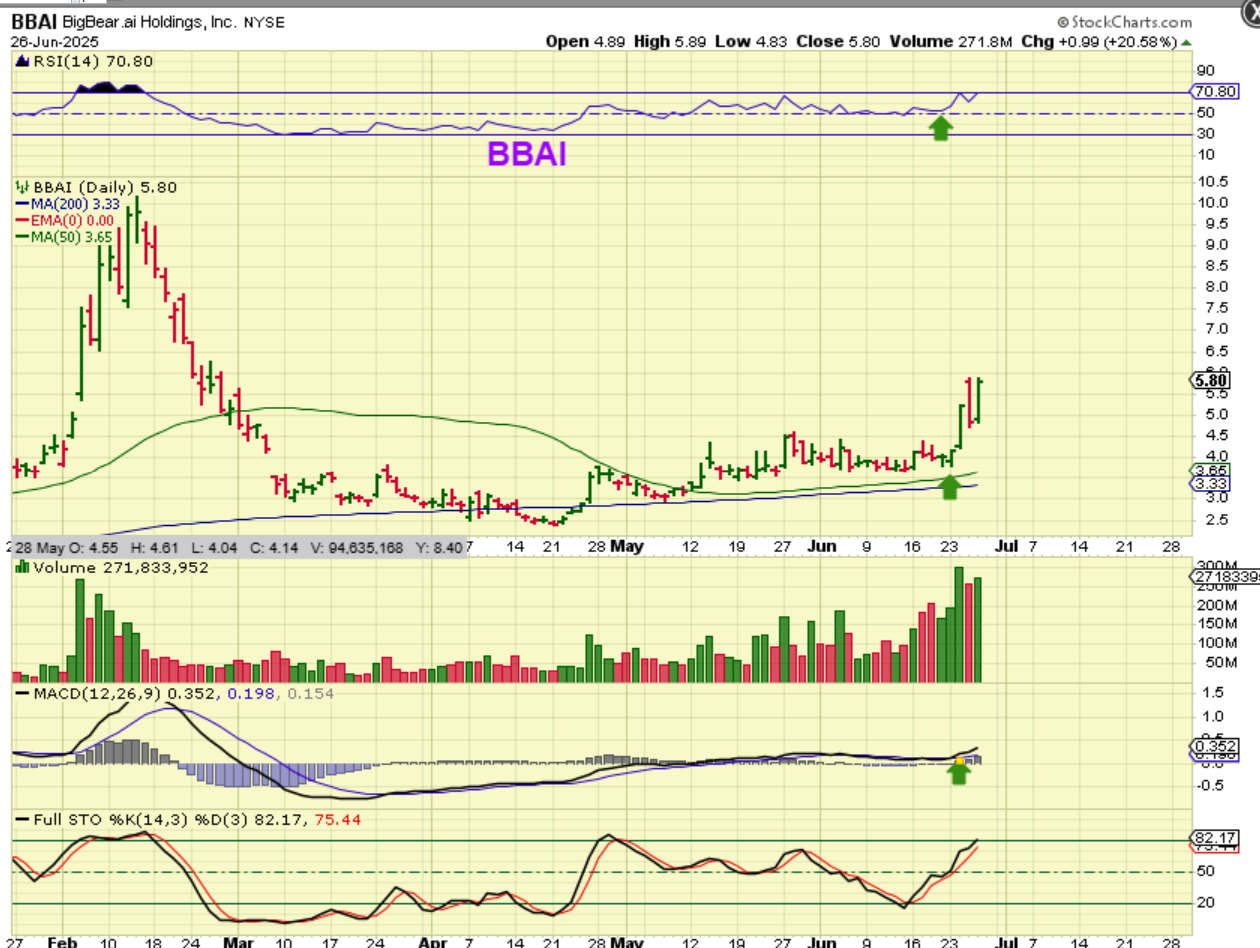Click the StockCharts.com copyright label

coord(1125,21)
